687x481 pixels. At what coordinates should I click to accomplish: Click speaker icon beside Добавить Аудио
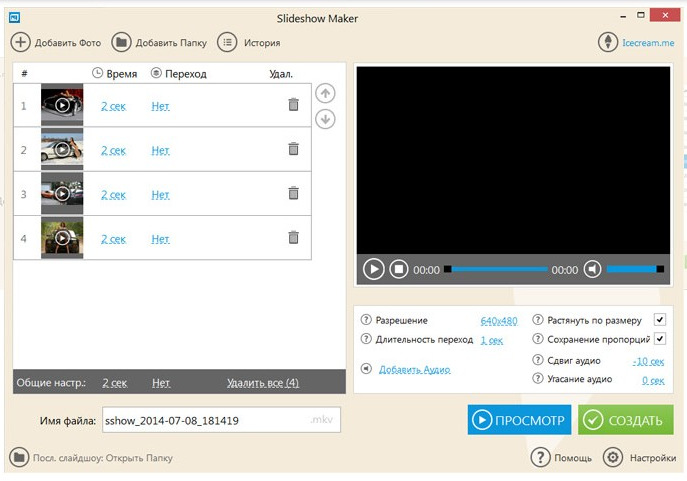366,369
